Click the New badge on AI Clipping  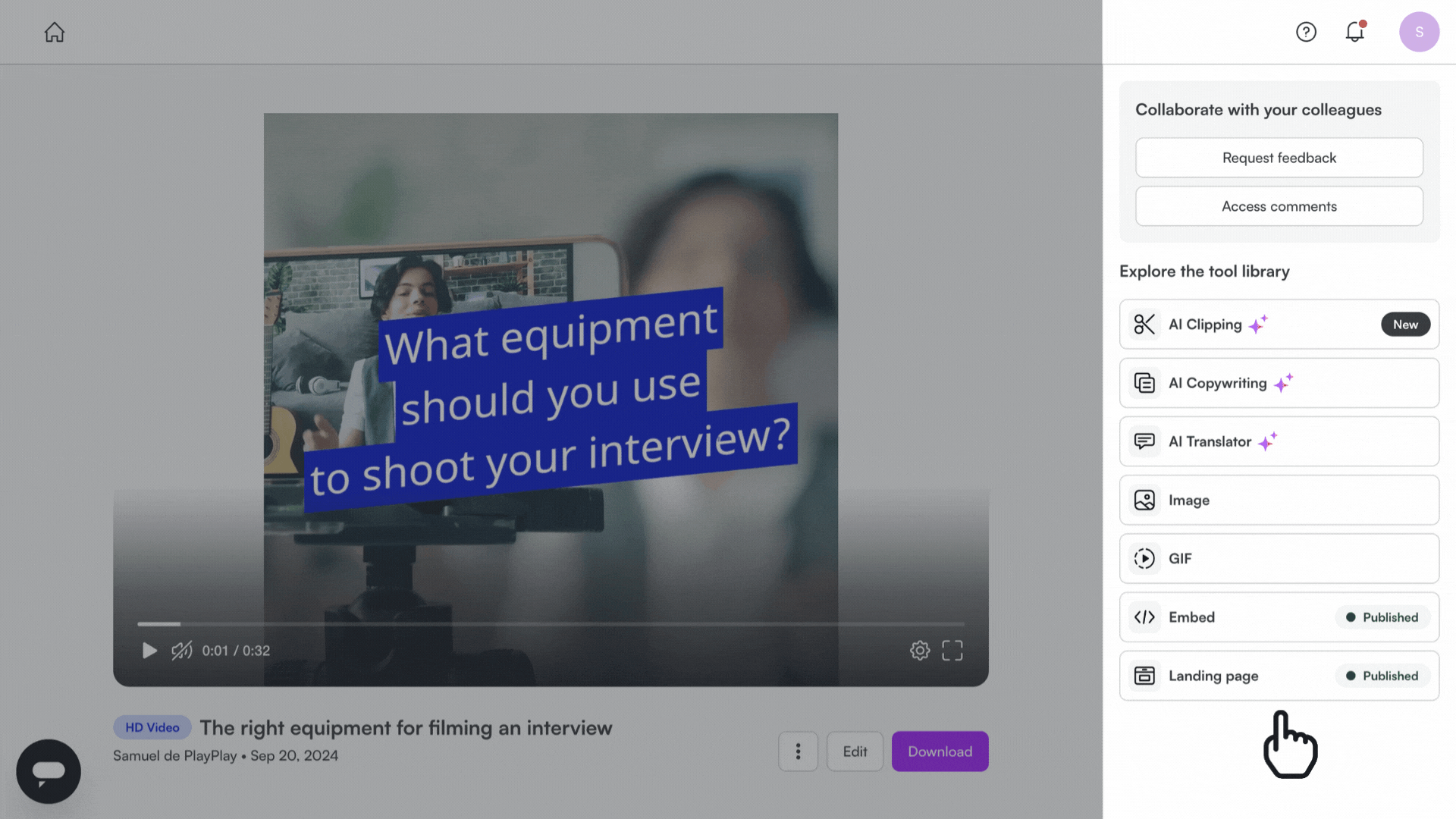click(1405, 325)
